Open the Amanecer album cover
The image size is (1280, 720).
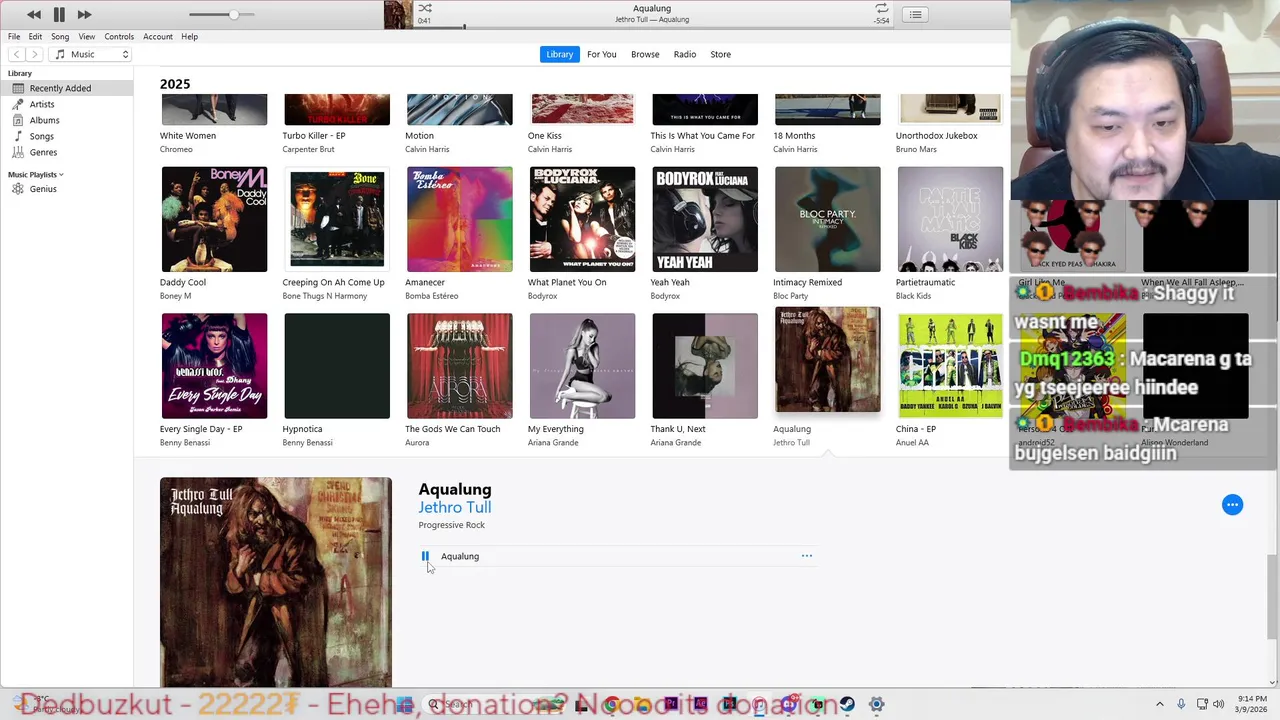click(x=460, y=219)
